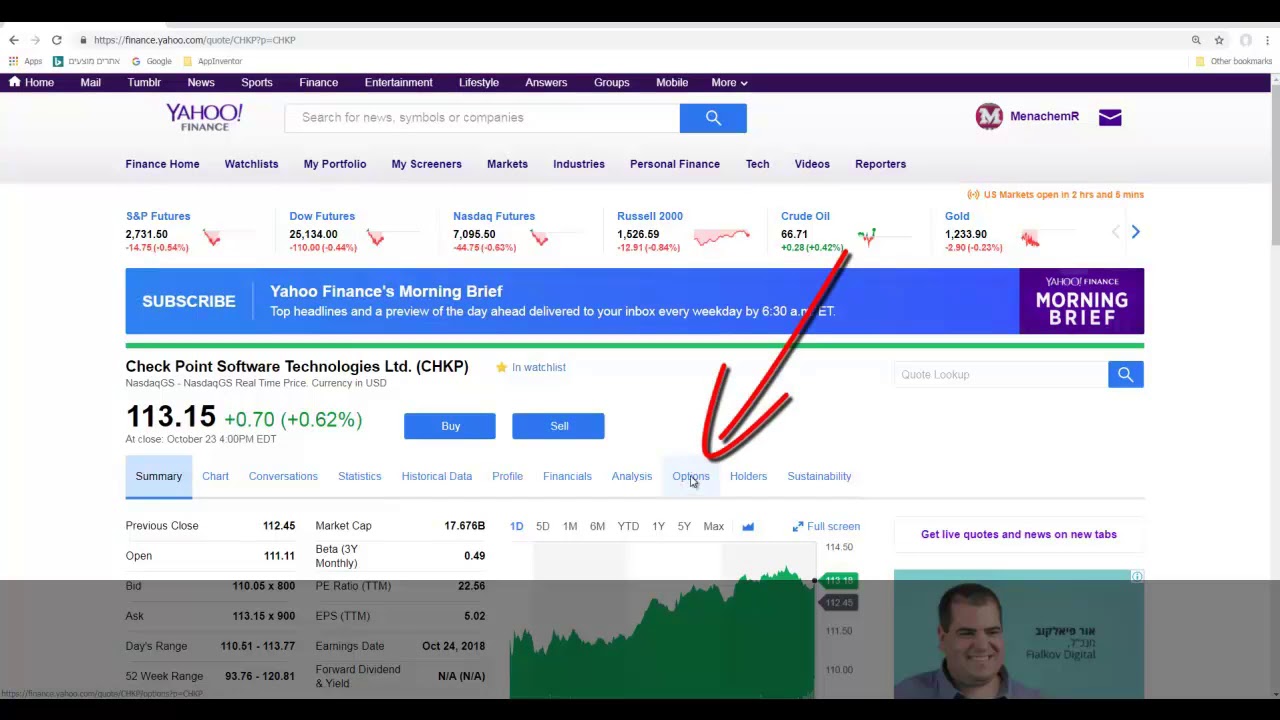
Task: Switch to the Chart tab
Action: pyautogui.click(x=215, y=476)
